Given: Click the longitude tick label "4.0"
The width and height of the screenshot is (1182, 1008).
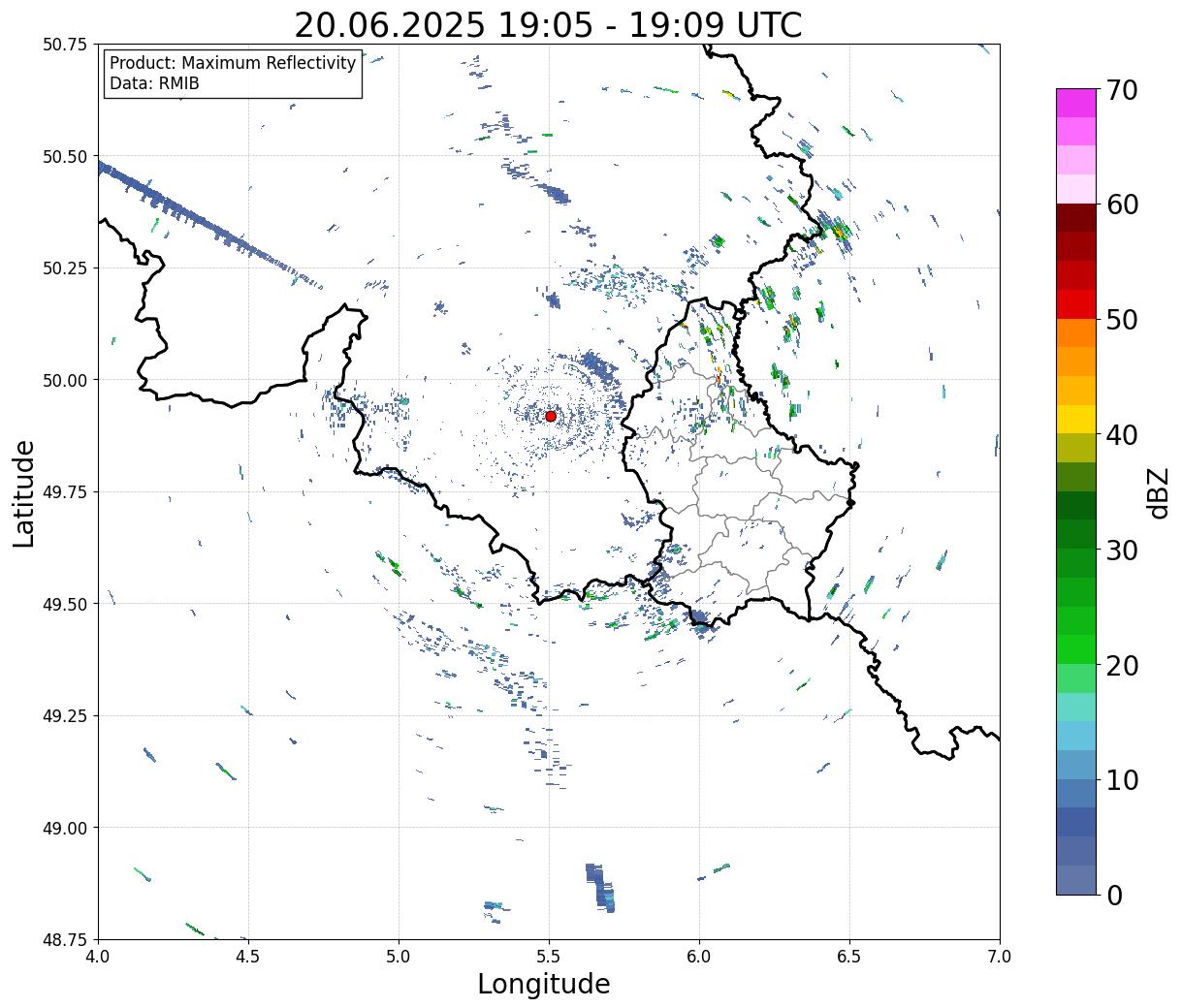Looking at the screenshot, I should click(x=98, y=957).
